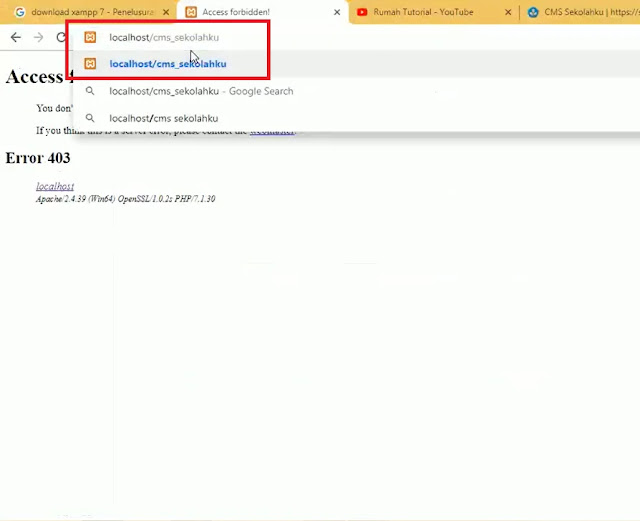This screenshot has height=521, width=640.
Task: Click magnifier icon beside 'cms sekolahku' suggestion
Action: tap(90, 118)
